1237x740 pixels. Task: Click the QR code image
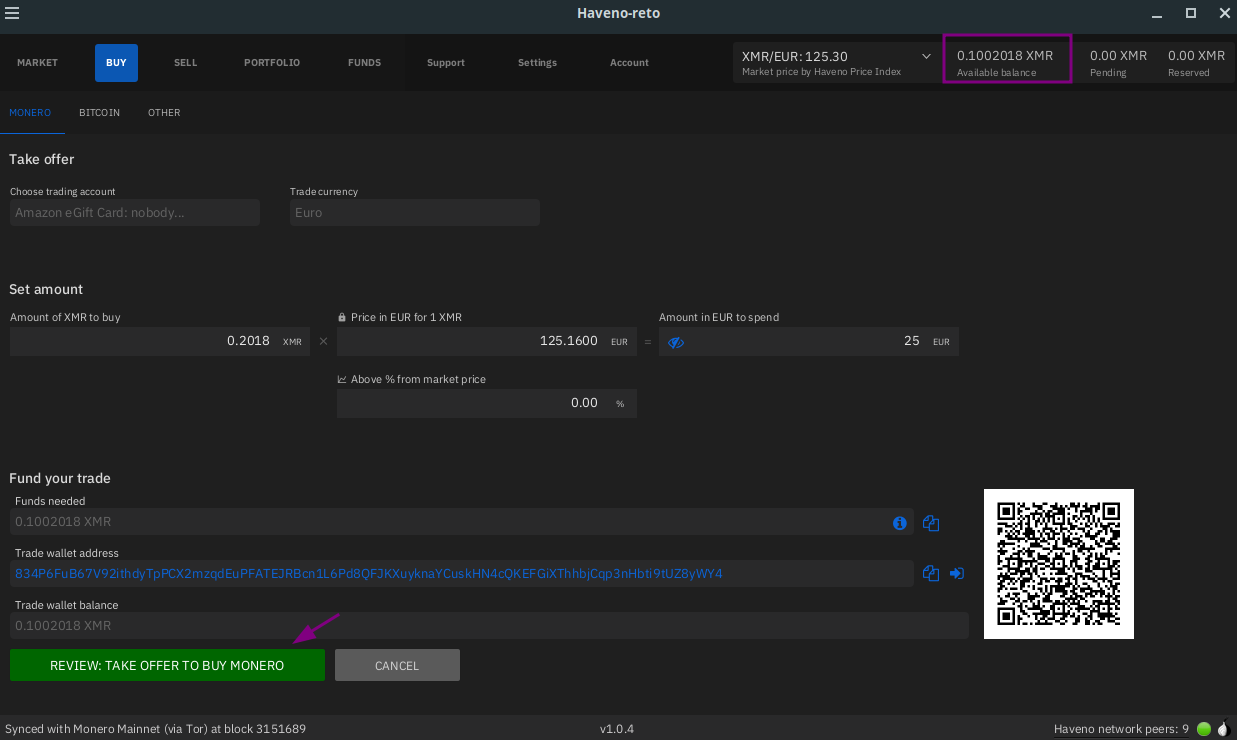coord(1058,563)
